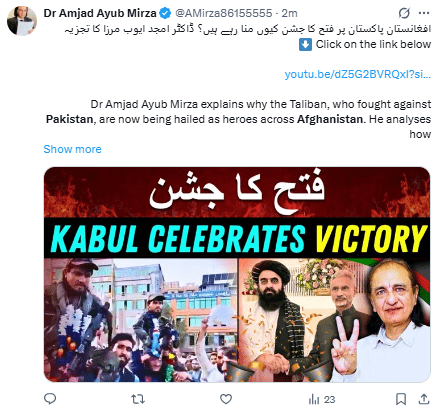The height and width of the screenshot is (414, 439).
Task: Open Dr Amjad Ayub Mirza's profile picture
Action: pos(22,21)
